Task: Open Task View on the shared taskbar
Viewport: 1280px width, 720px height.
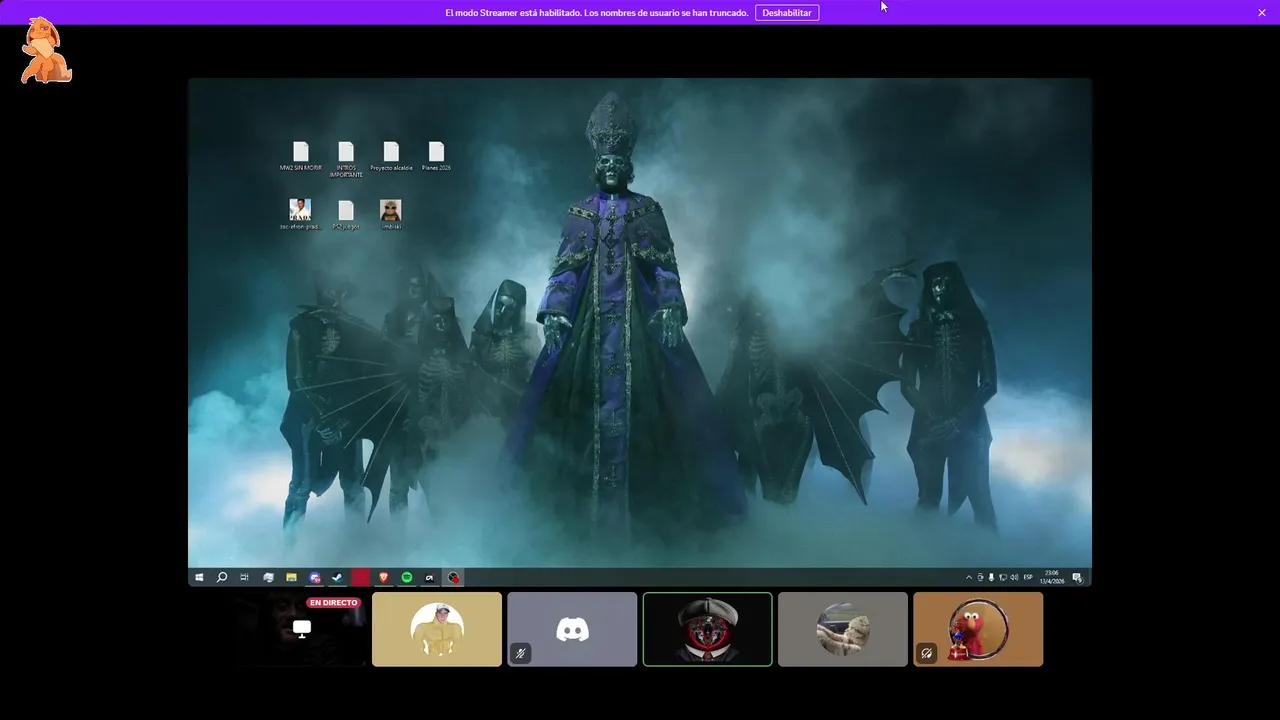Action: (244, 577)
